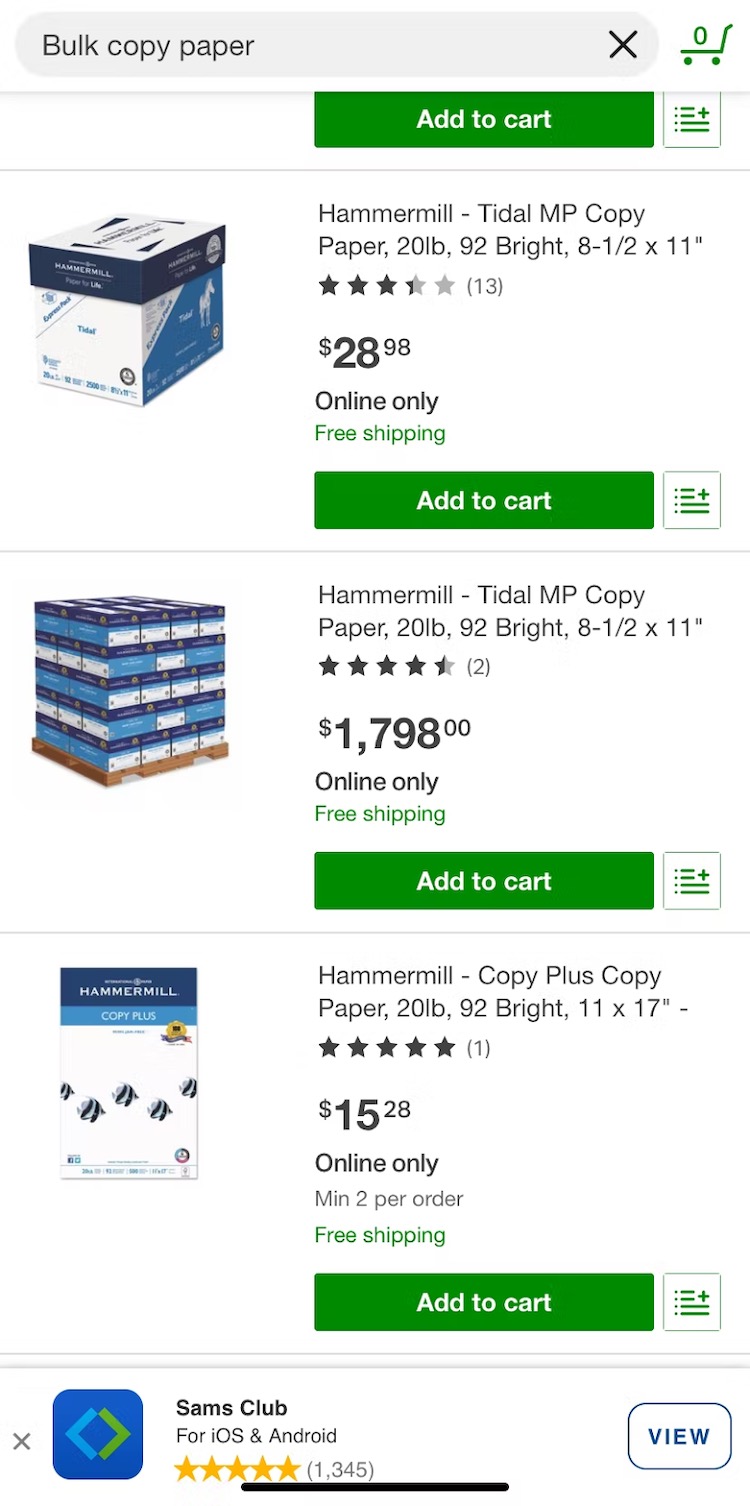Click the Bulk copy paper search field
The height and width of the screenshot is (1506, 750).
coord(300,45)
